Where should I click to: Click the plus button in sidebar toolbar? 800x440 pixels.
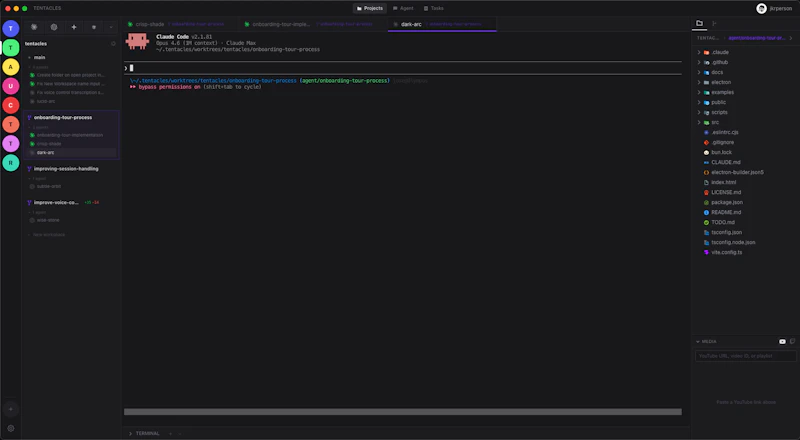73,27
